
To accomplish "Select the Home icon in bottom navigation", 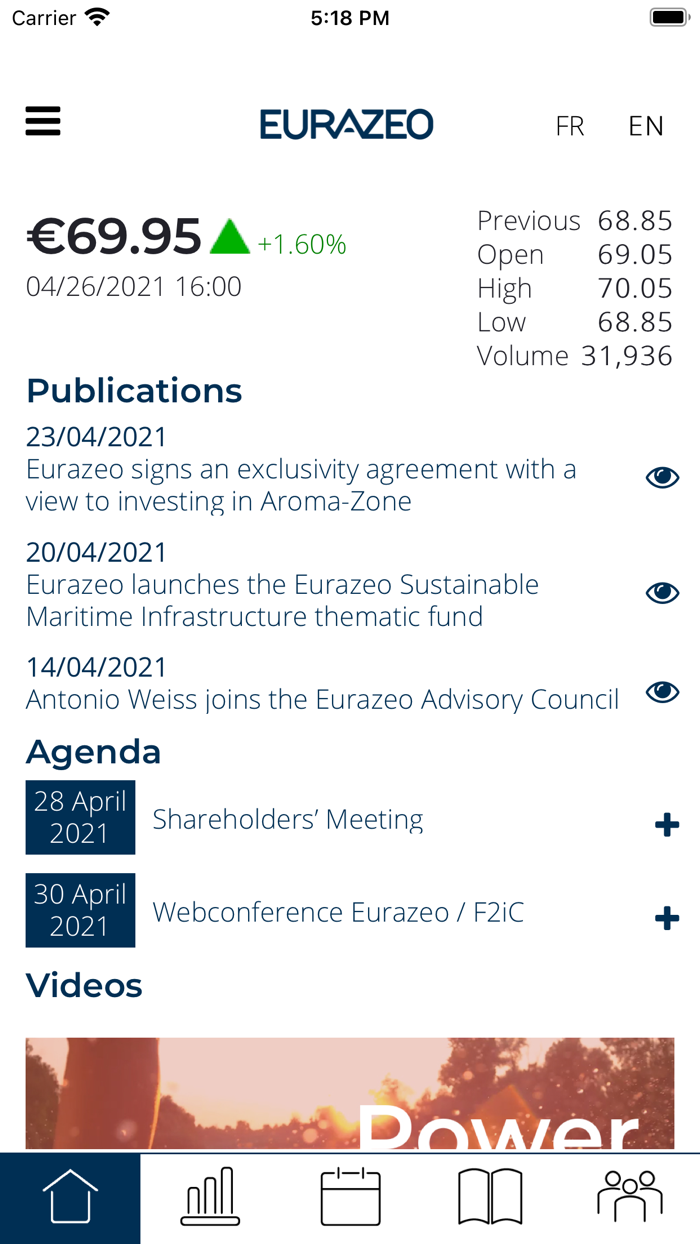I will click(70, 1196).
